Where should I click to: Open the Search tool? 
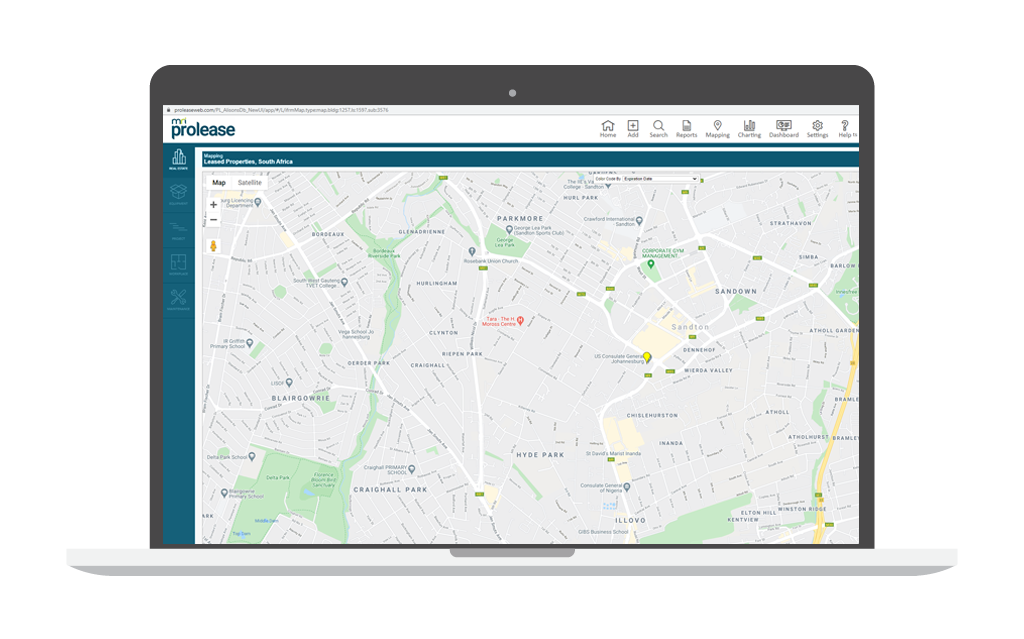pos(658,129)
